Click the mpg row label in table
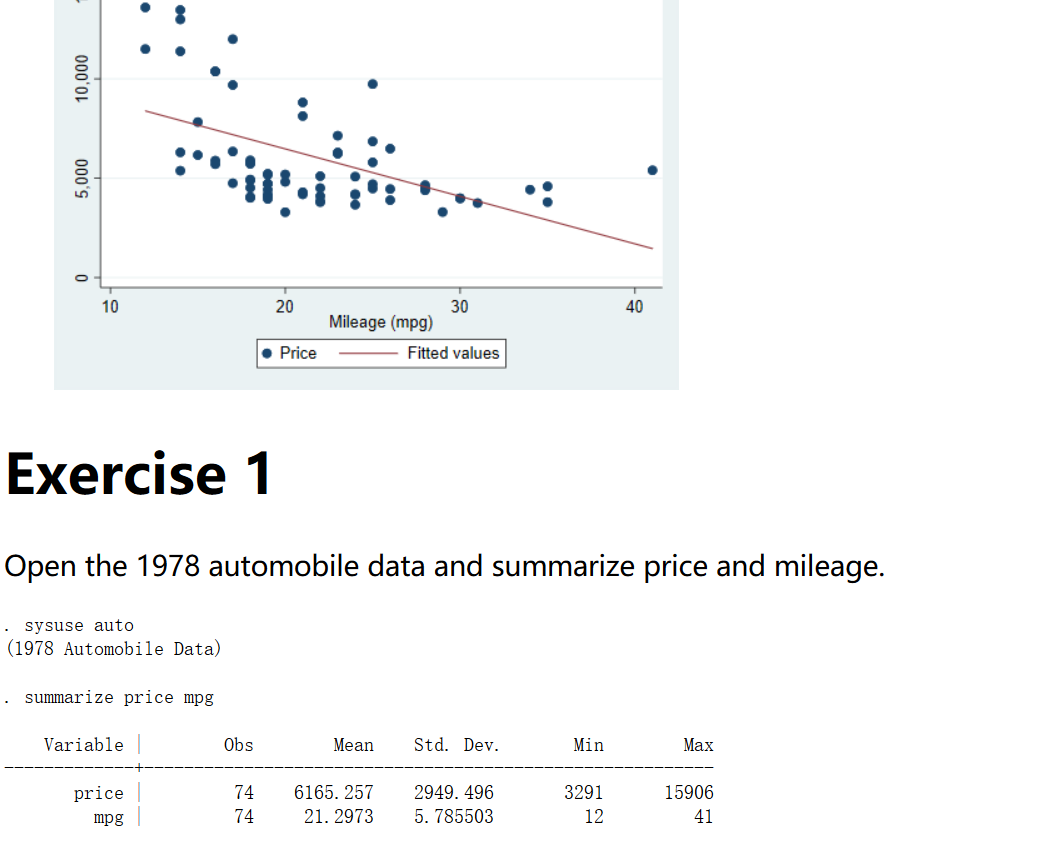Screen dimensions: 1043x846 (108, 817)
